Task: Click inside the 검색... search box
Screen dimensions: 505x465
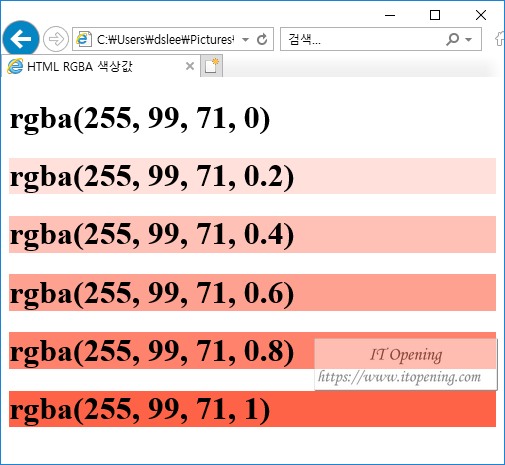Action: tap(363, 39)
